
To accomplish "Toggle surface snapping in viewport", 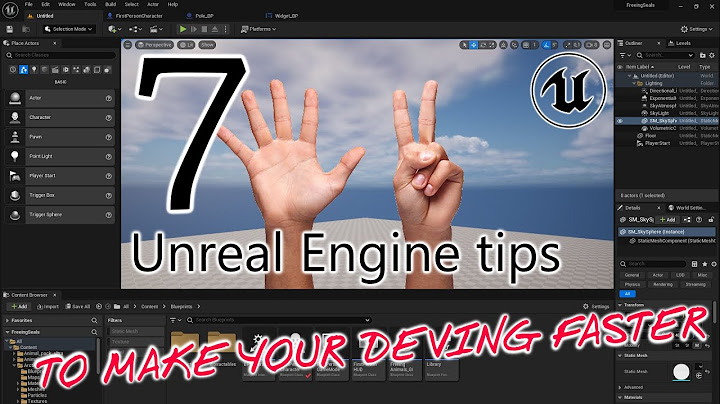I will 515,45.
